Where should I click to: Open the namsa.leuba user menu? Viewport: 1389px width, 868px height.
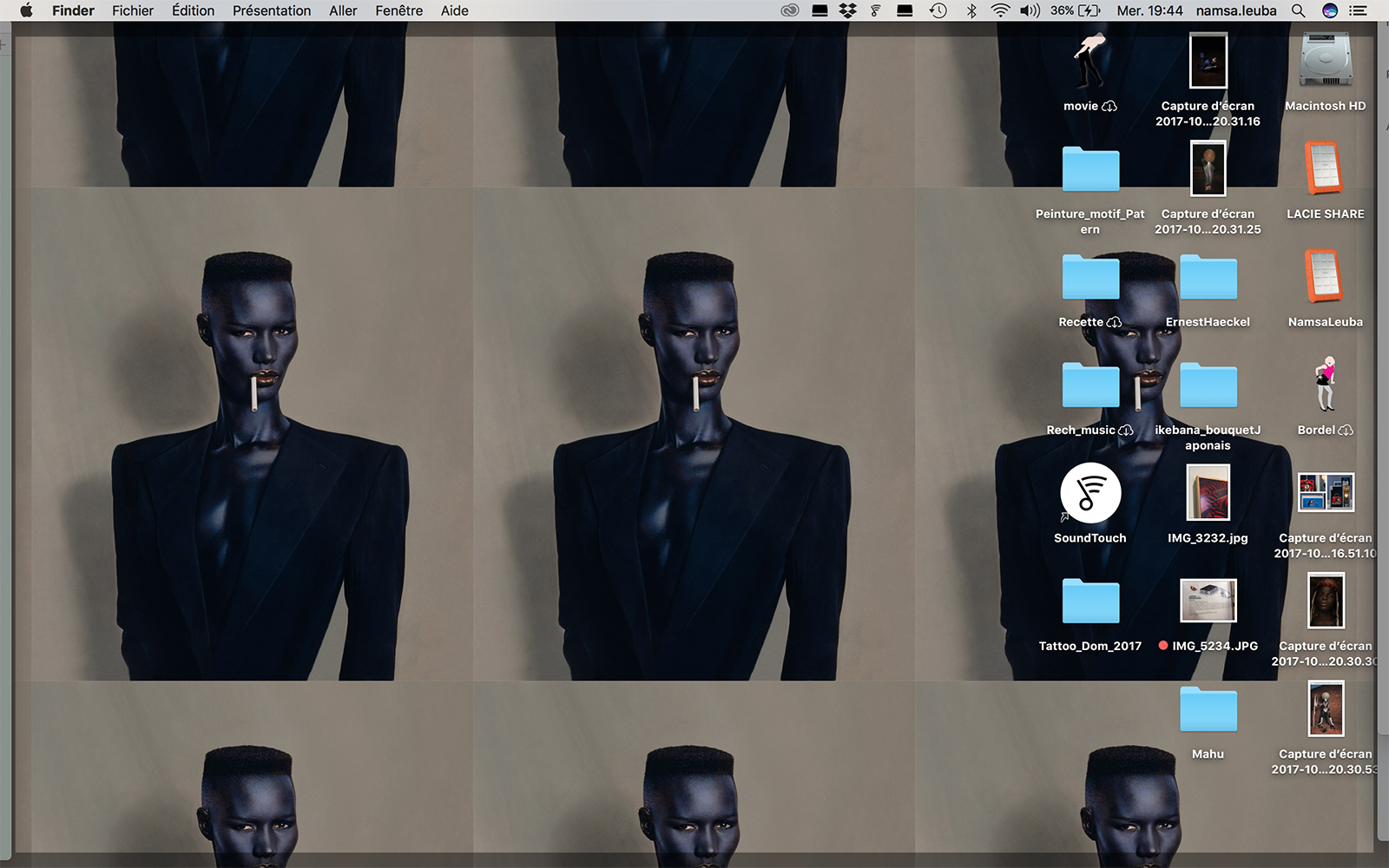point(1236,10)
